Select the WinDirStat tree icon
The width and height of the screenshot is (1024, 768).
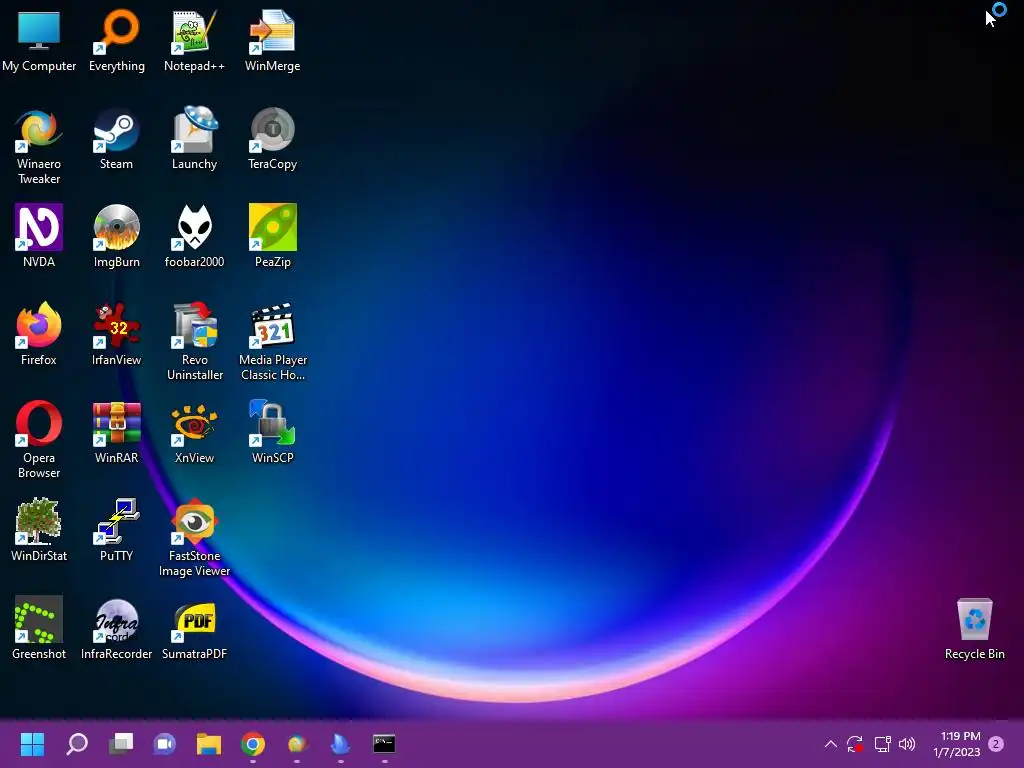[39, 530]
